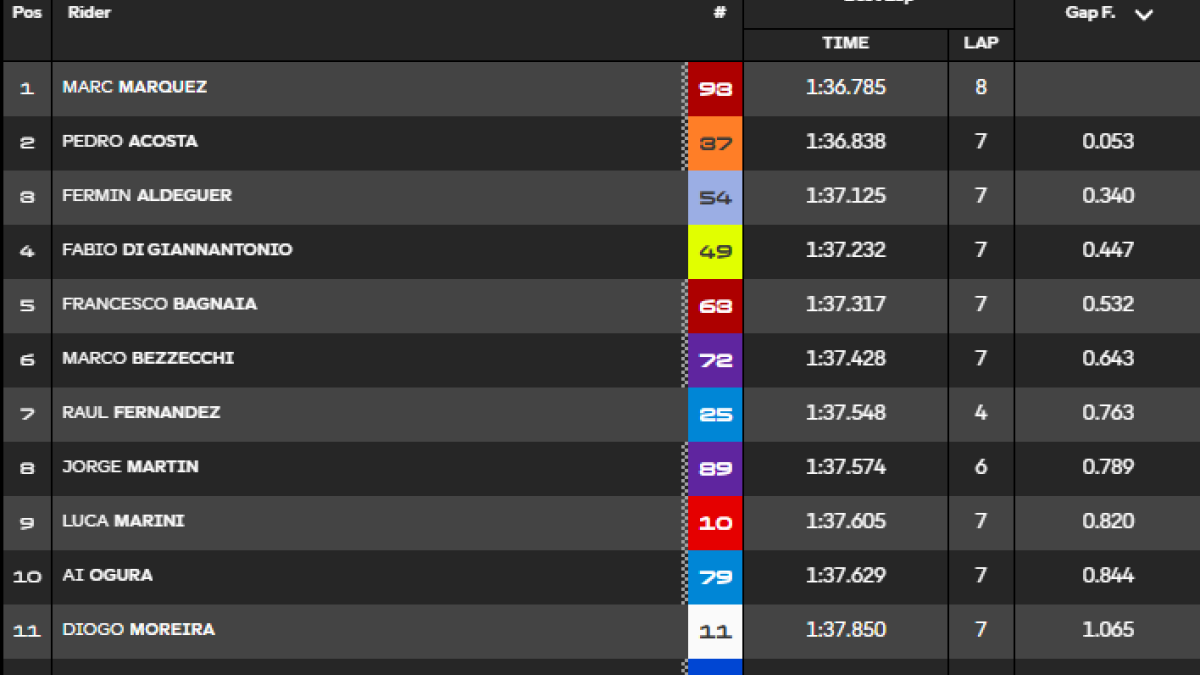The width and height of the screenshot is (1200, 675).
Task: Click the TIME column header
Action: point(846,43)
